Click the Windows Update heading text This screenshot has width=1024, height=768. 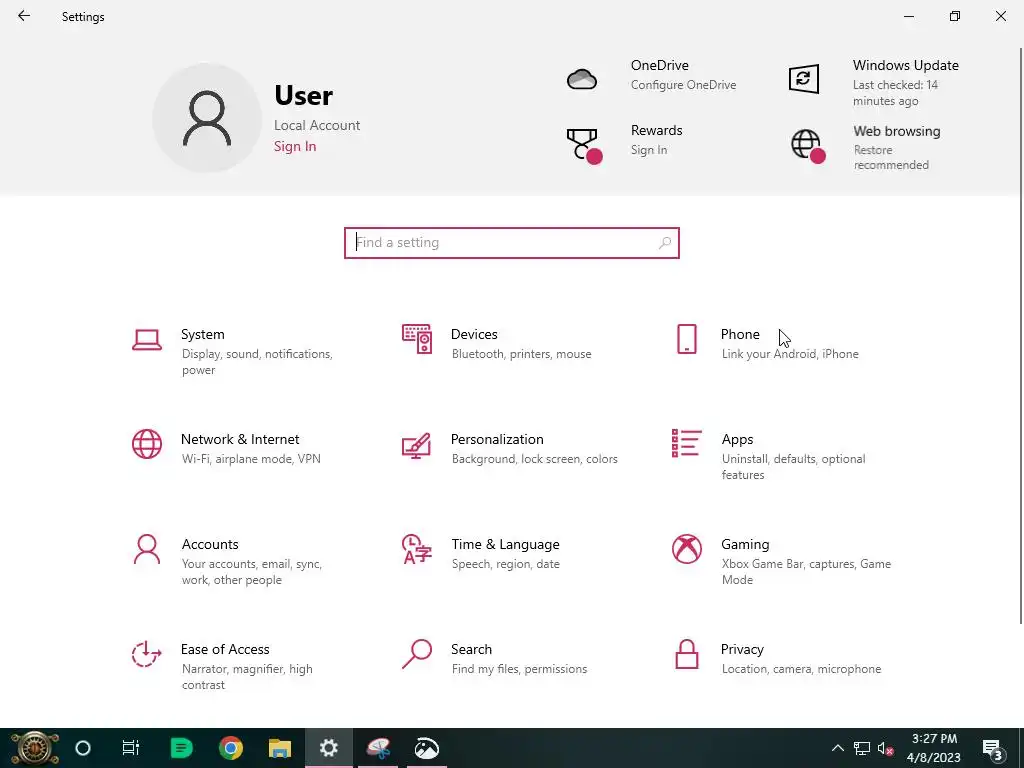pos(906,65)
